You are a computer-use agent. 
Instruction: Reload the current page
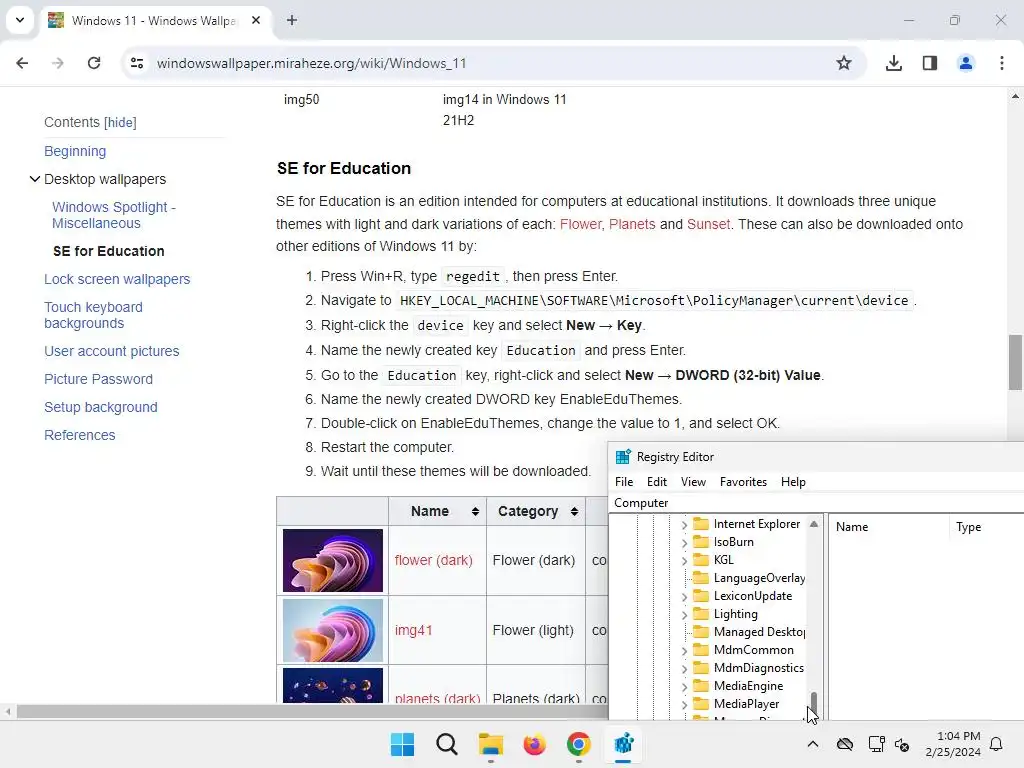[x=94, y=63]
